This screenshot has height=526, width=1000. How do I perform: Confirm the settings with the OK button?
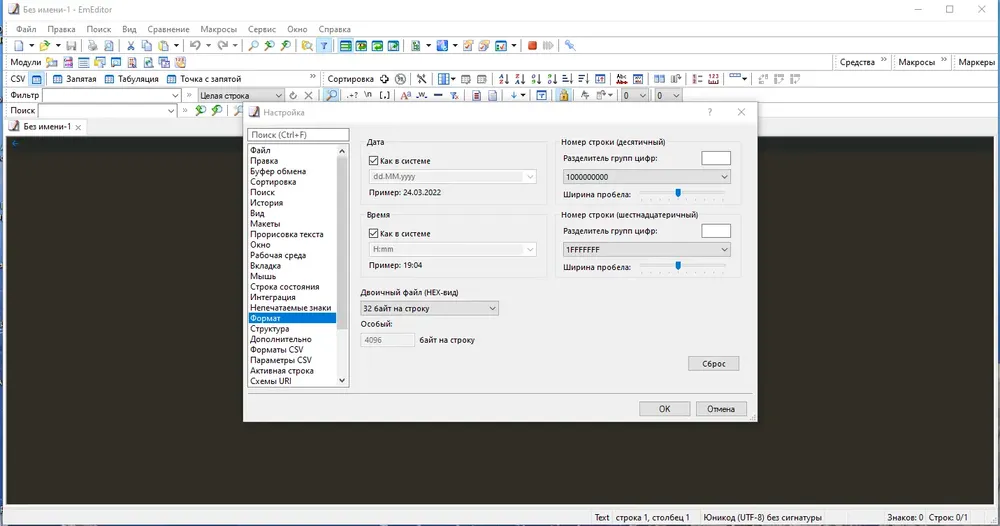[x=665, y=409]
